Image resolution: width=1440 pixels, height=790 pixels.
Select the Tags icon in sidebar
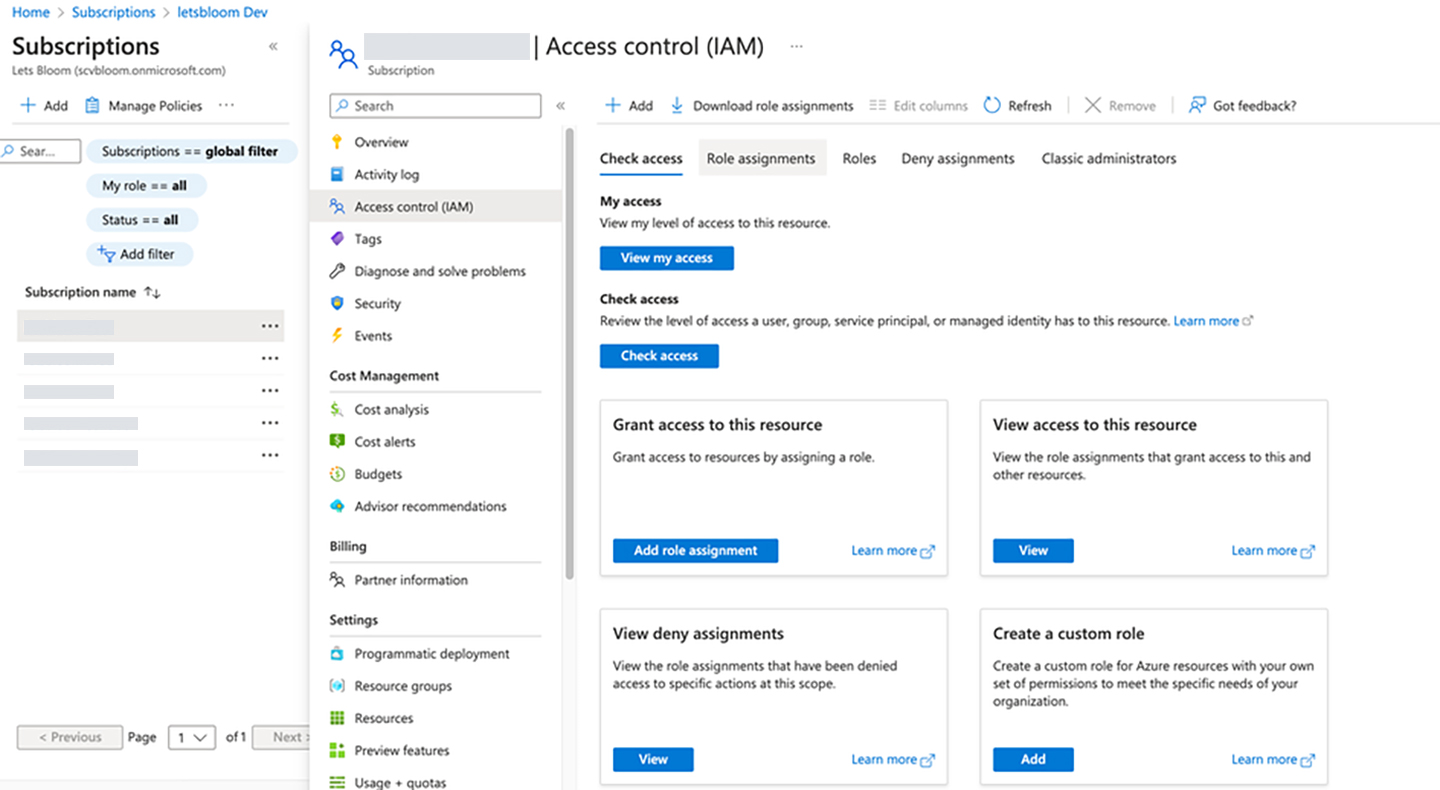337,239
